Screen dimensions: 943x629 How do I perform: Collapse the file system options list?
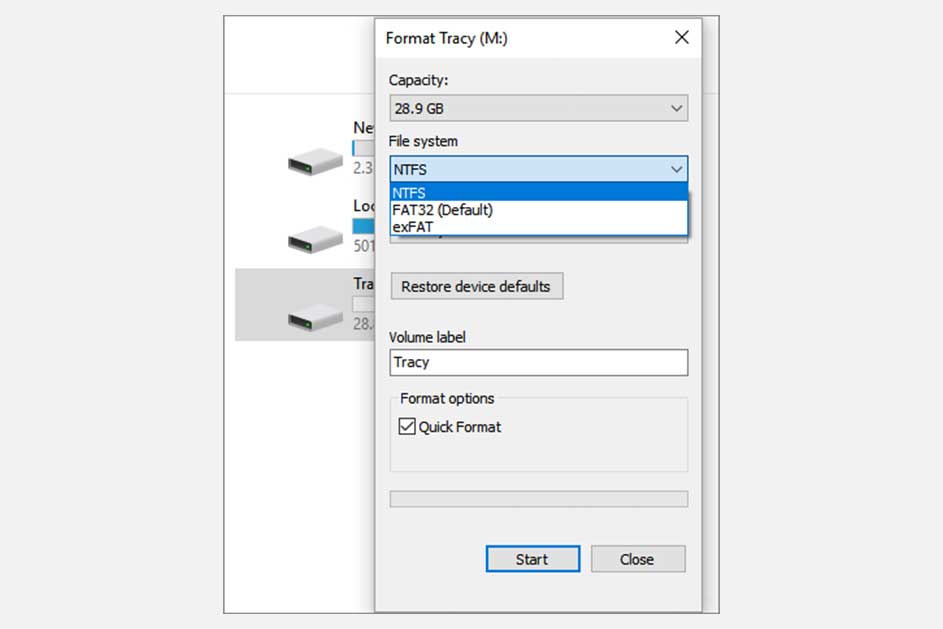click(x=678, y=169)
